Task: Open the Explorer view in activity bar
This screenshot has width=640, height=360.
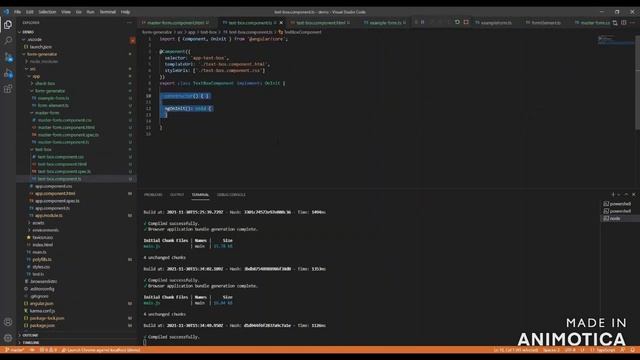Action: (x=8, y=24)
